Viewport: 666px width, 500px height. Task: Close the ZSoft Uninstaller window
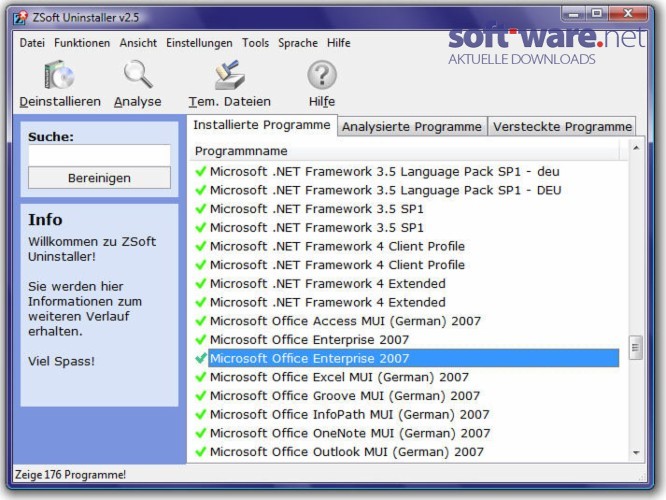click(x=627, y=14)
